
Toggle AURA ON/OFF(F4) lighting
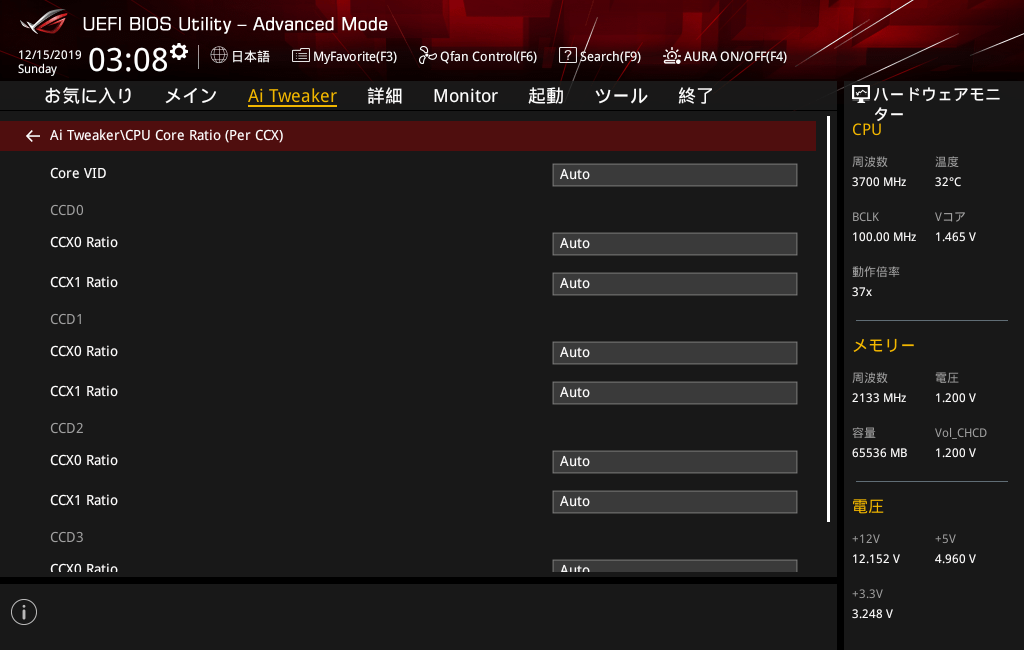pyautogui.click(x=671, y=56)
